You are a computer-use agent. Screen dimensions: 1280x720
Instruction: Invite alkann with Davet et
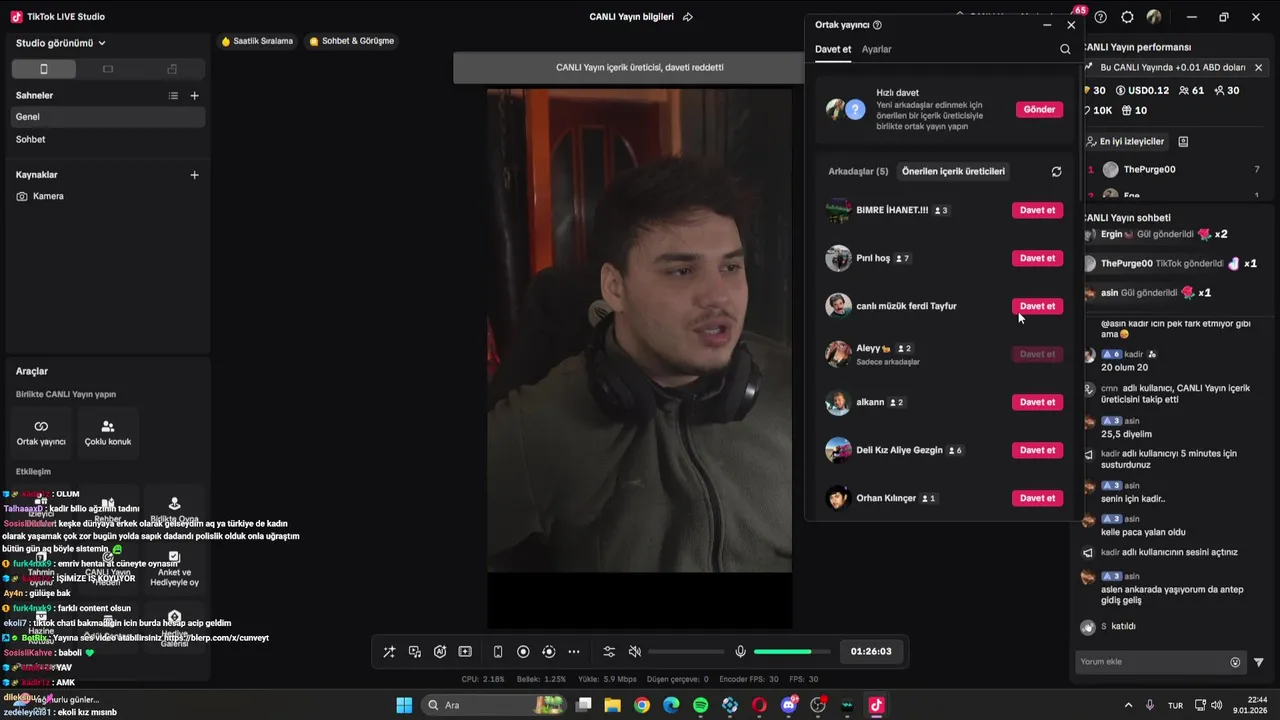1037,402
